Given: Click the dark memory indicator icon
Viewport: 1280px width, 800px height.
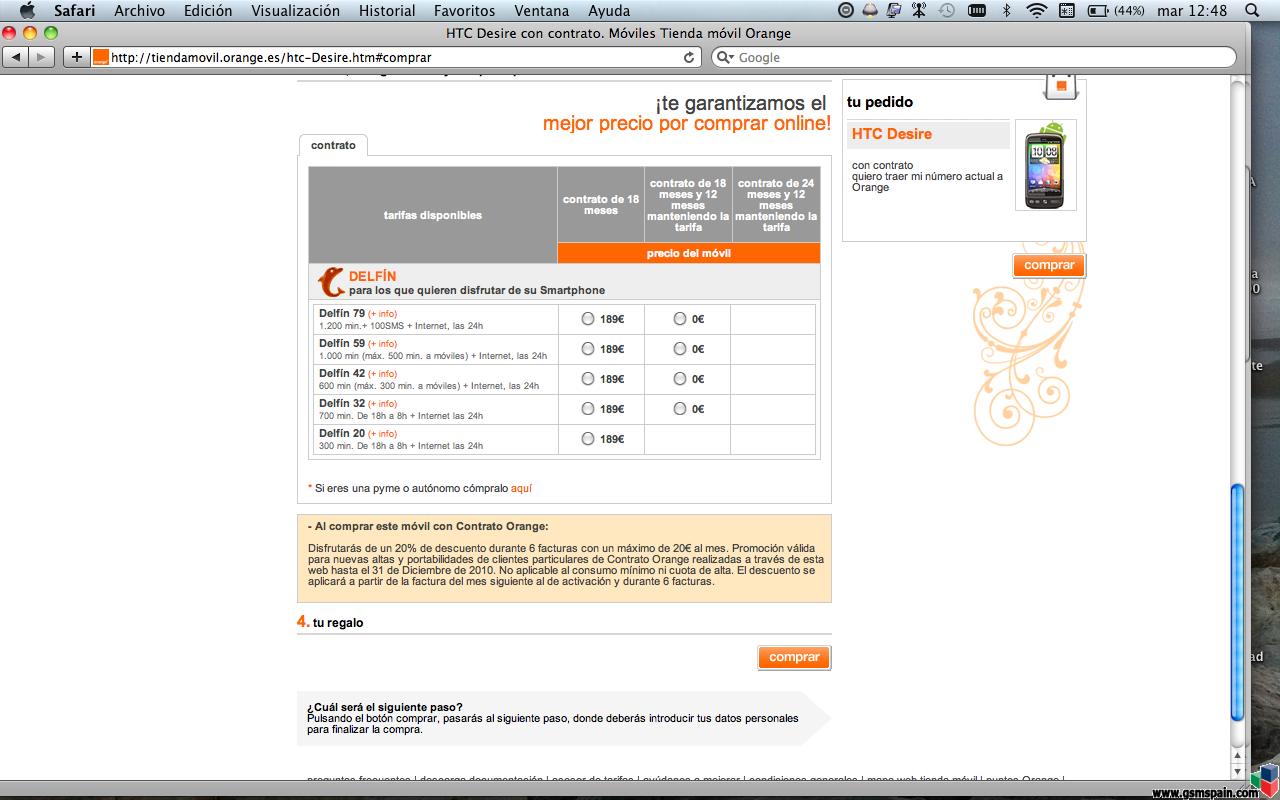Looking at the screenshot, I should (978, 11).
